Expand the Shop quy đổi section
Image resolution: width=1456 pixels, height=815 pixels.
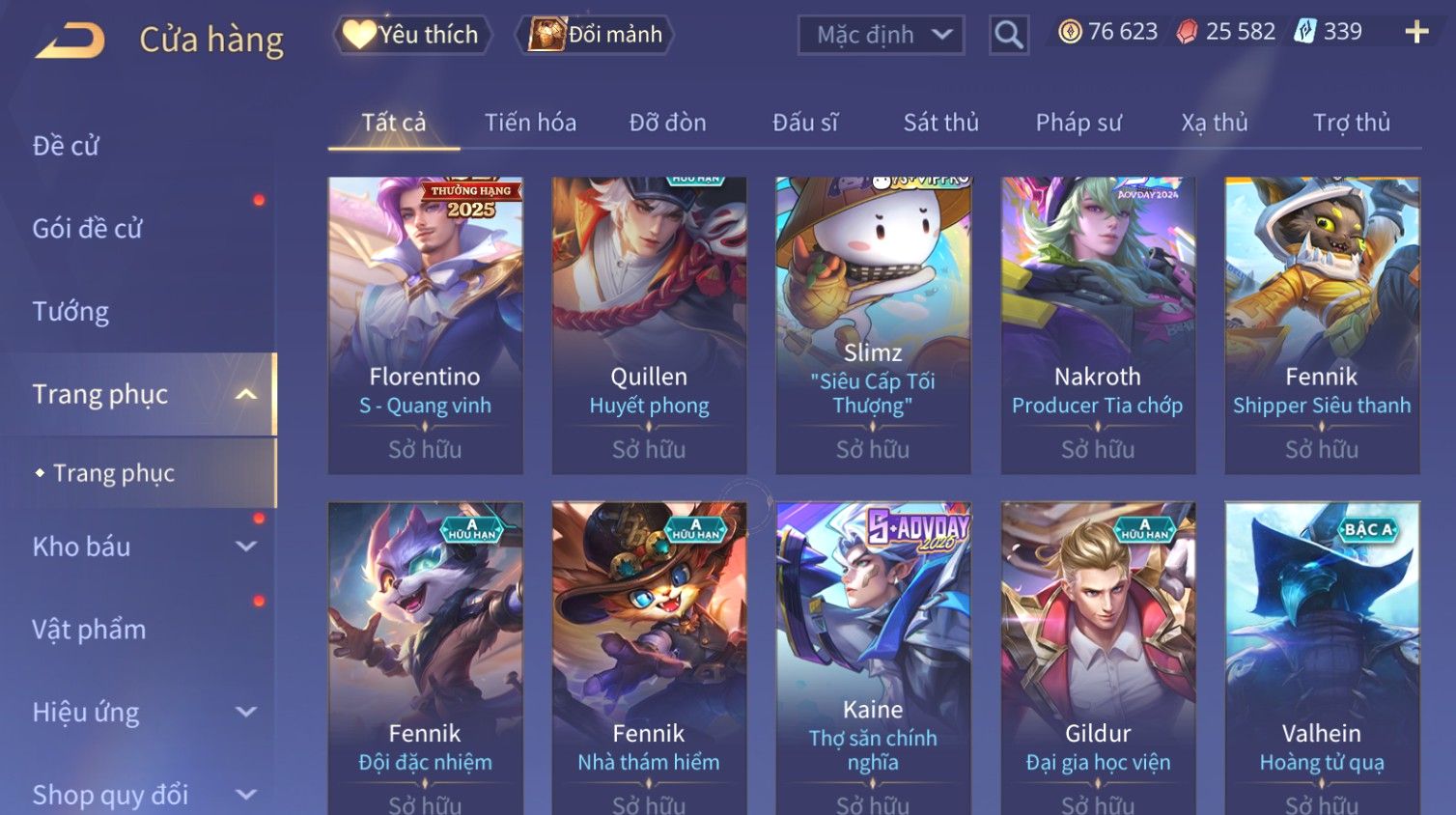[246, 795]
